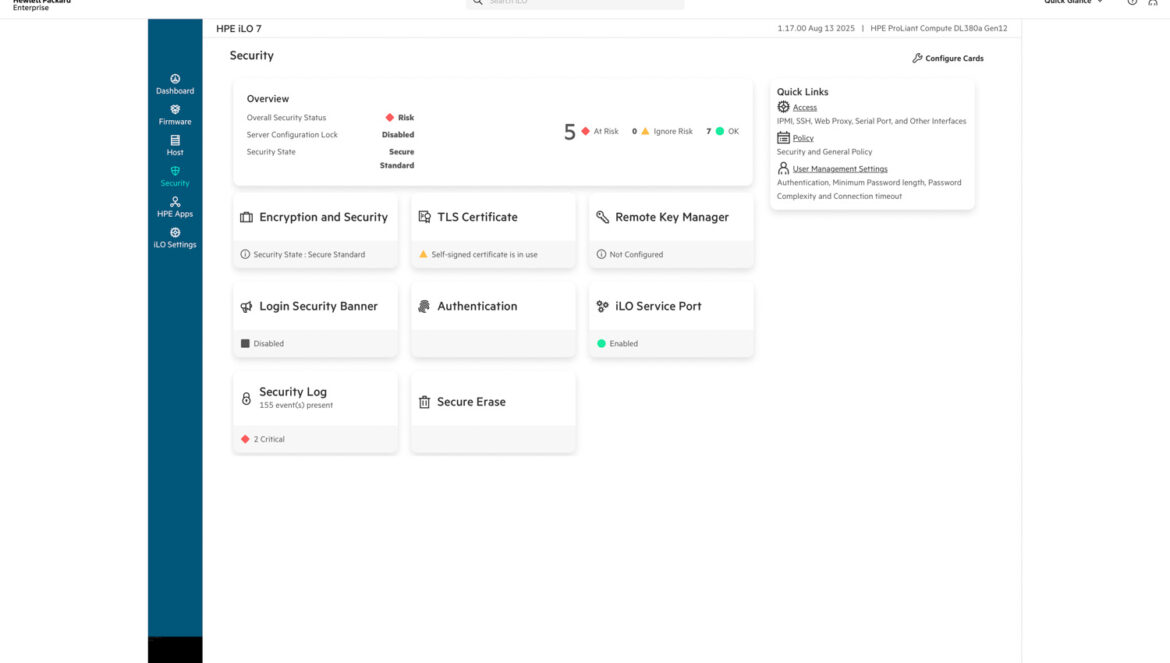Click the Authentication fingerprint icon

424,307
